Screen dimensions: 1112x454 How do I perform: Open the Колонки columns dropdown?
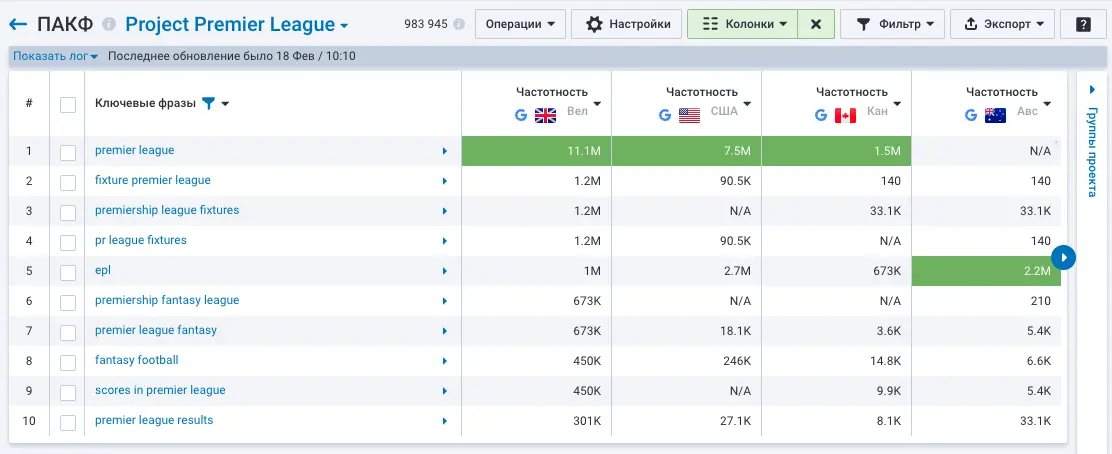(743, 24)
